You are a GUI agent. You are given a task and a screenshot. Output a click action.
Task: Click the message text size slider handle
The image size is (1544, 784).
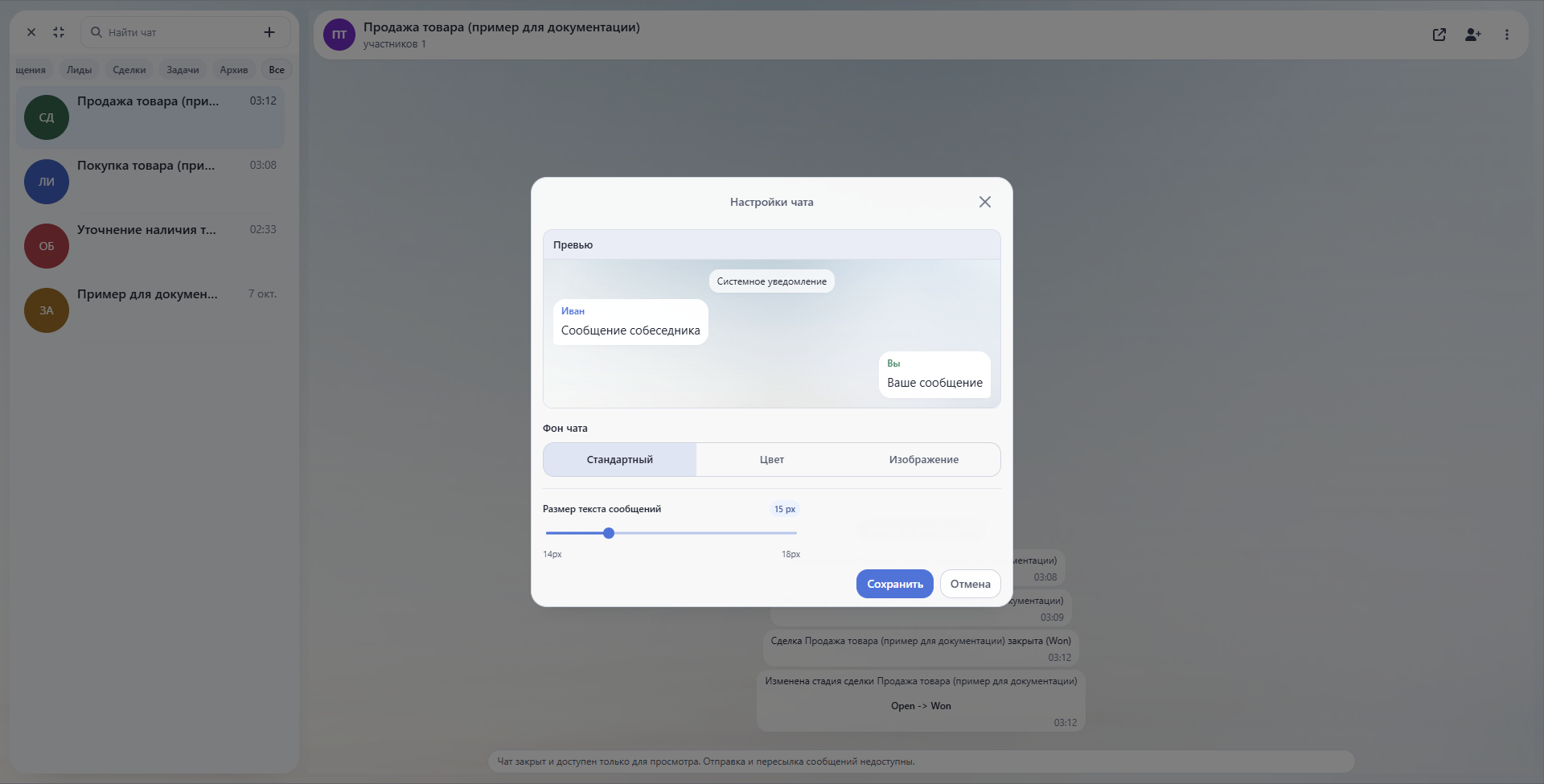coord(609,533)
